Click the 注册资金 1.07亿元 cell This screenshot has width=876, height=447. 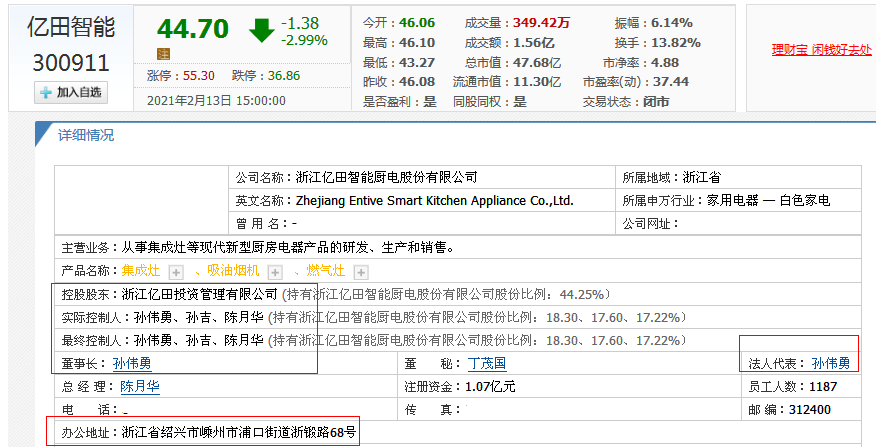569,387
